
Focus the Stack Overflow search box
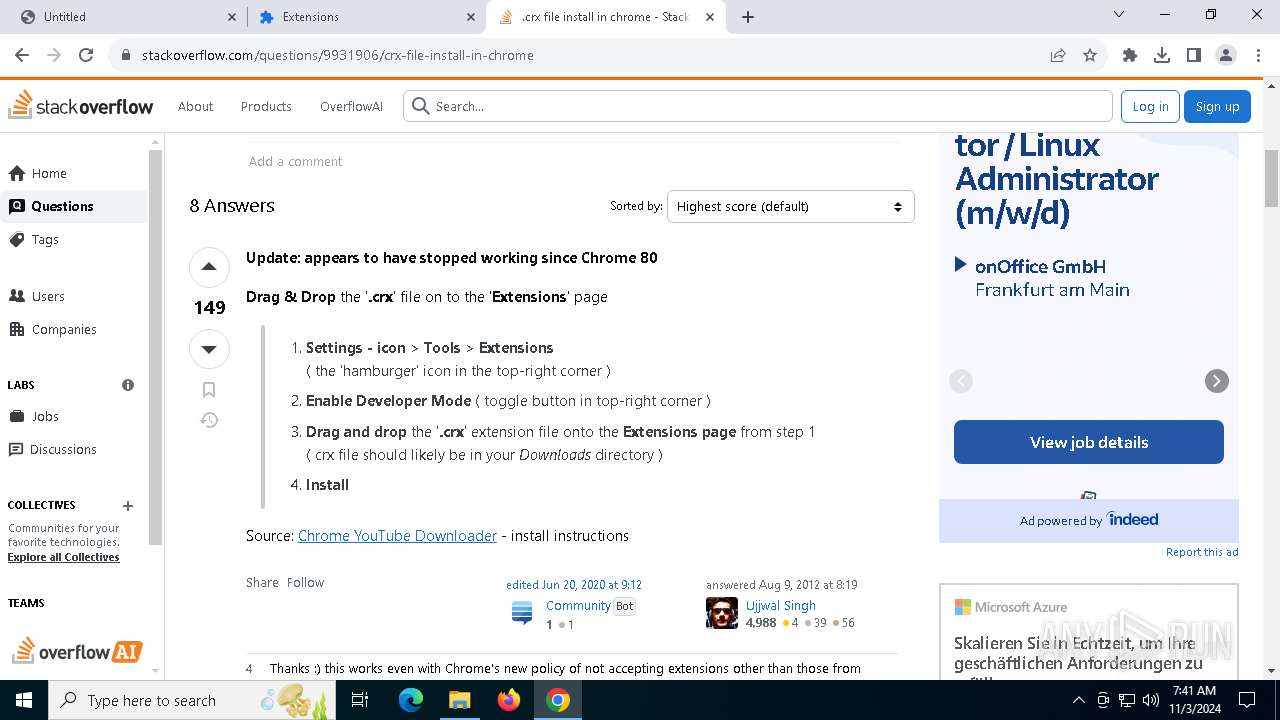pyautogui.click(x=758, y=106)
